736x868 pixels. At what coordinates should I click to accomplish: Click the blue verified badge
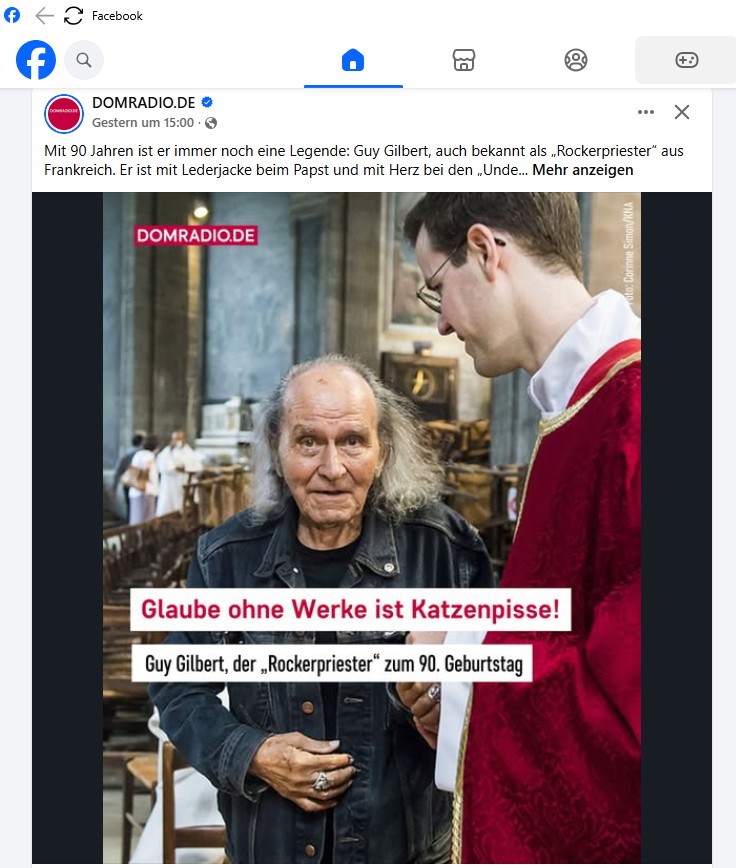pos(207,102)
